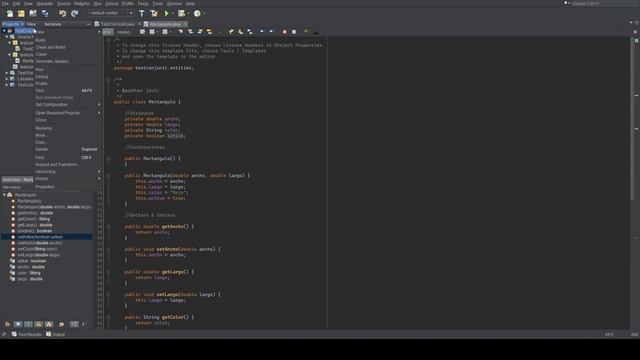Open the Window menu
This screenshot has width=640, height=360.
(x=174, y=4)
